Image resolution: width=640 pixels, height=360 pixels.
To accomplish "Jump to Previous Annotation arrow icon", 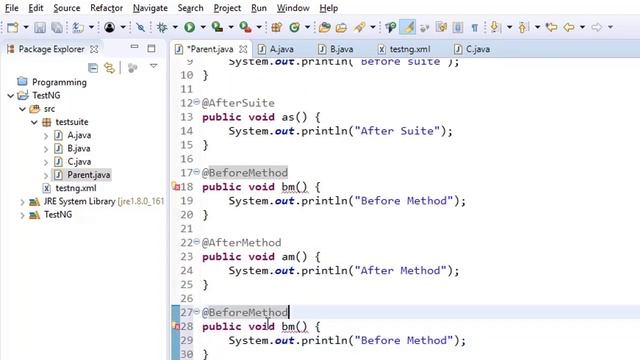I will pyautogui.click(x=523, y=27).
